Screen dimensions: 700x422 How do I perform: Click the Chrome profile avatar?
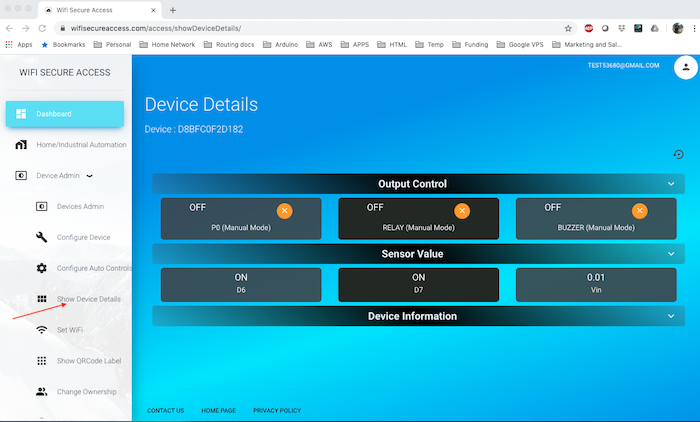678,28
